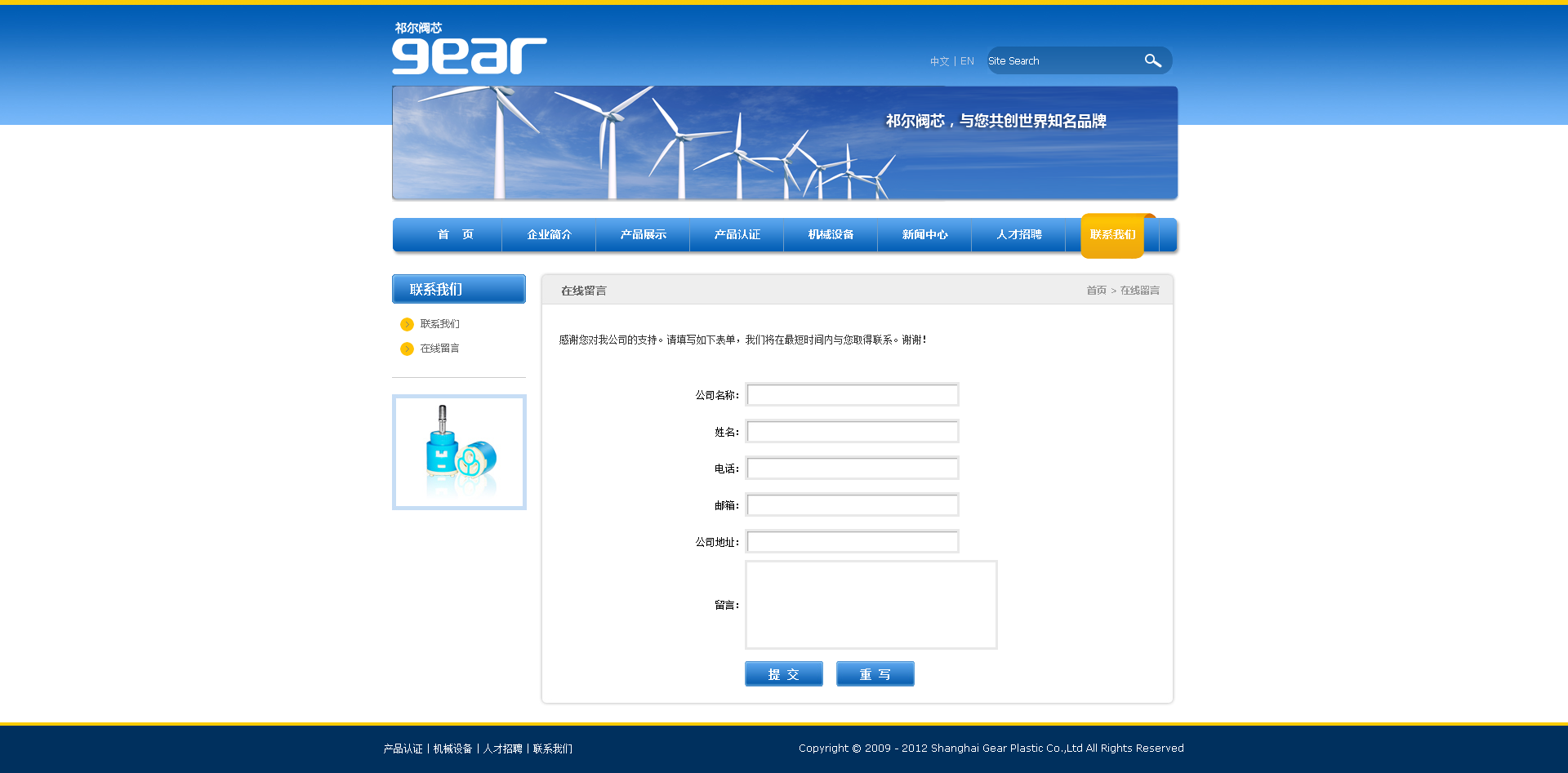
Task: Open 人才招聘 link in the footer
Action: (x=502, y=749)
